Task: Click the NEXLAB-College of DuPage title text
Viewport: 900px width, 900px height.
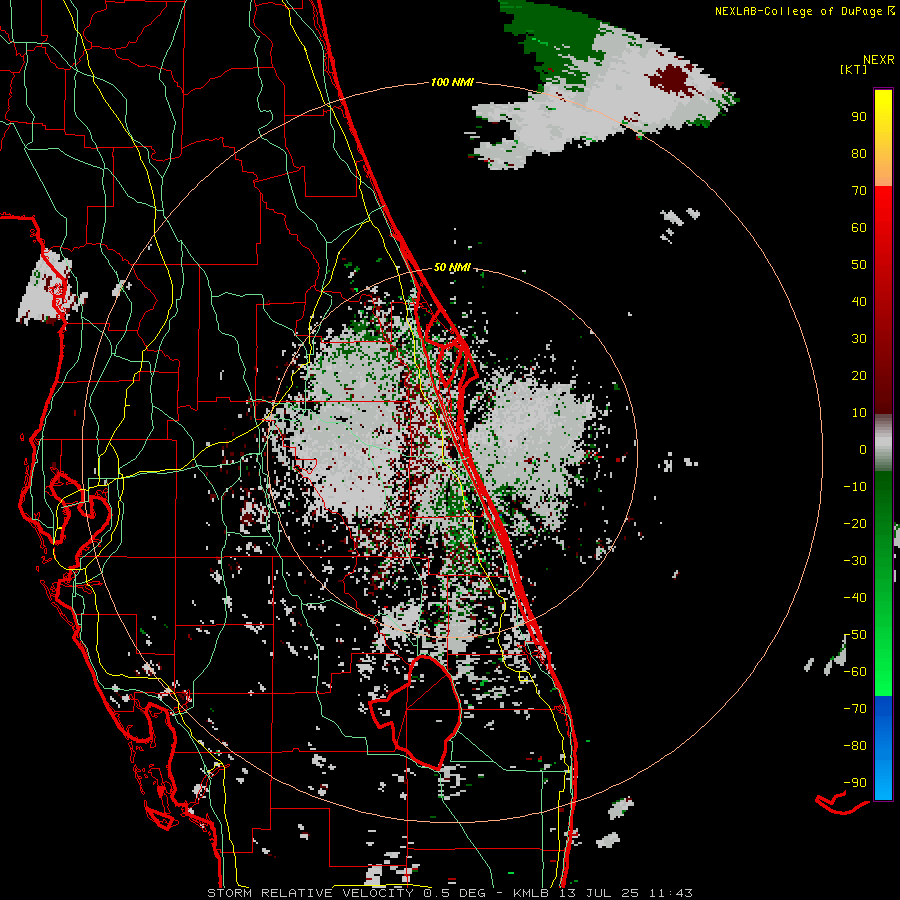Action: tap(800, 11)
